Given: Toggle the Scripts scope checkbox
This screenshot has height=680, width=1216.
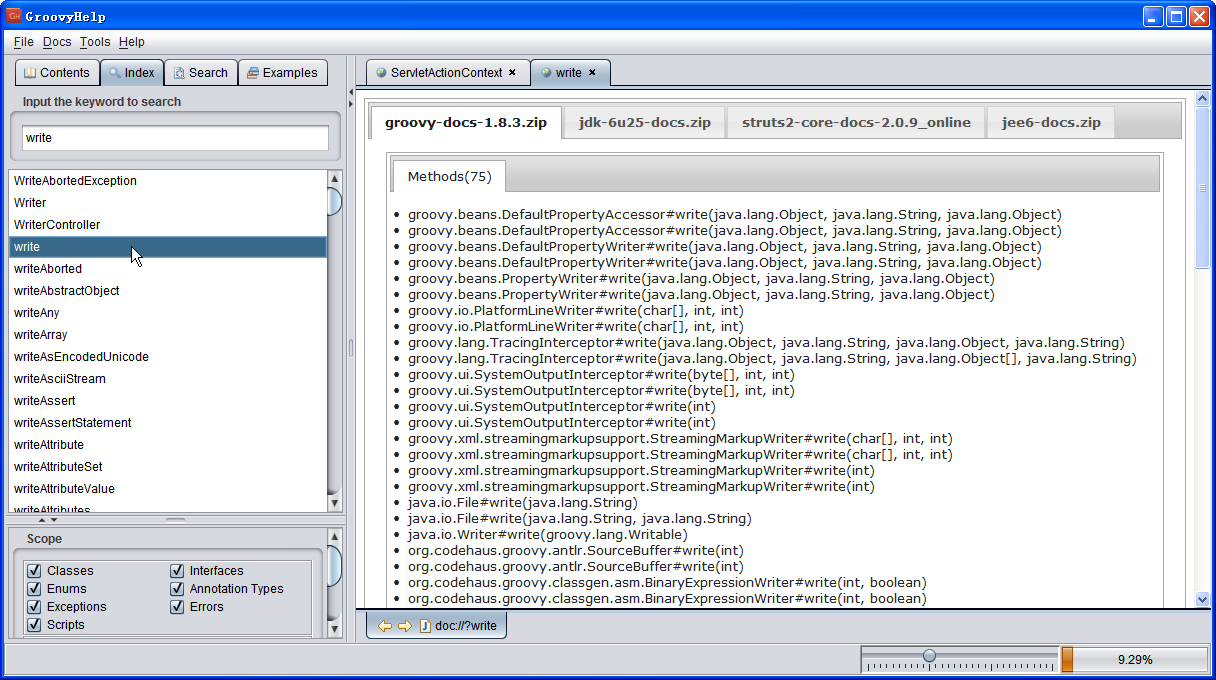Looking at the screenshot, I should tap(34, 625).
